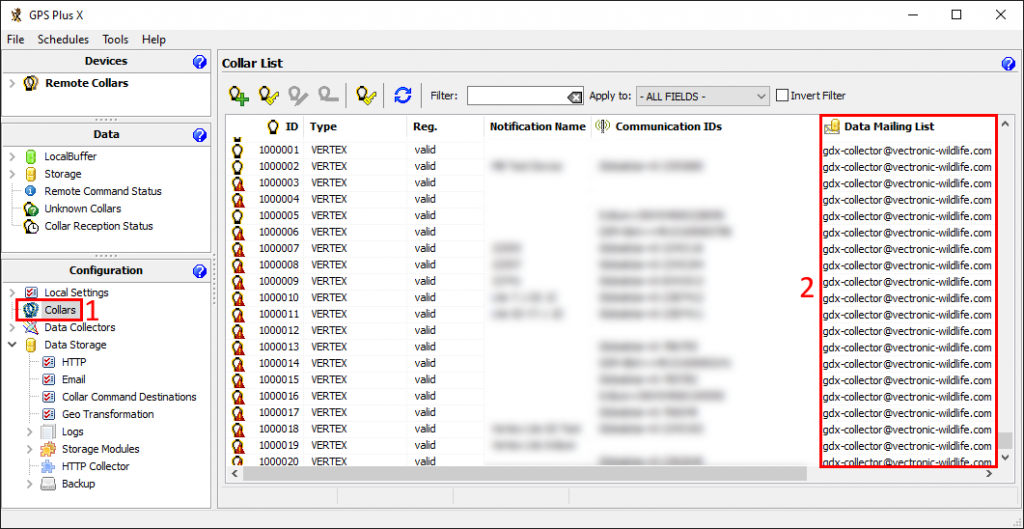Open the Apply to ALL FIELDS dropdown
Screen dimensions: 1024x529
point(702,97)
